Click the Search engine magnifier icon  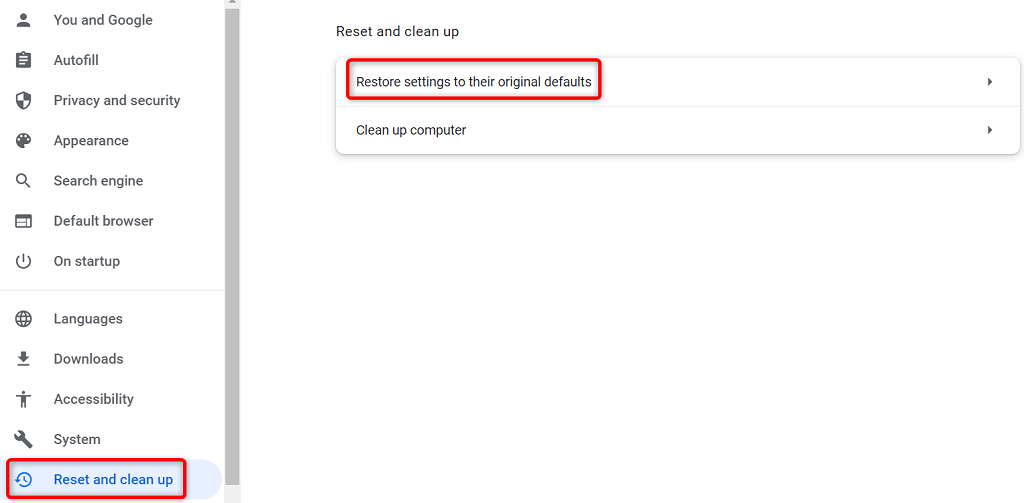[x=23, y=181]
